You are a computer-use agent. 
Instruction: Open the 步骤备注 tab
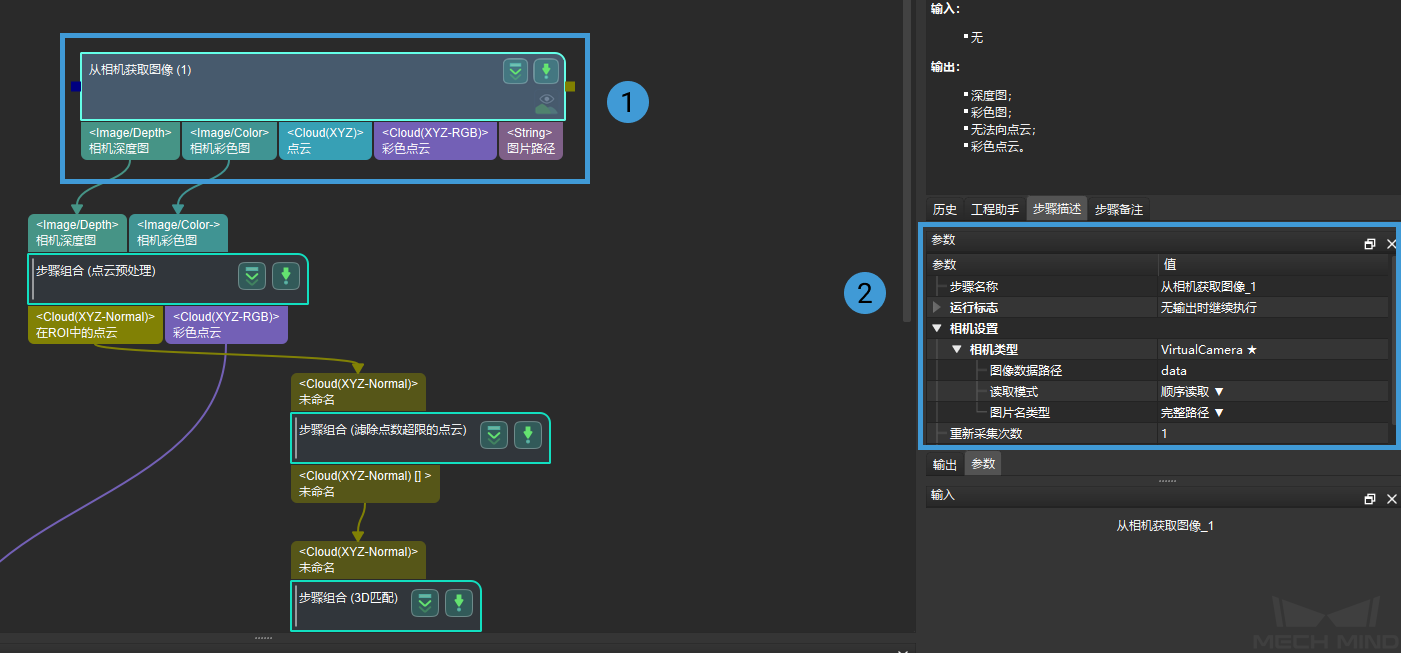[1118, 210]
